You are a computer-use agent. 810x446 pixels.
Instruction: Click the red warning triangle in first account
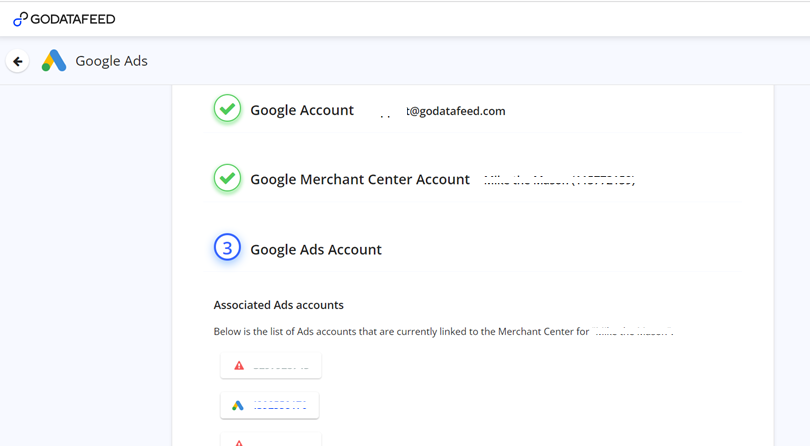239,366
